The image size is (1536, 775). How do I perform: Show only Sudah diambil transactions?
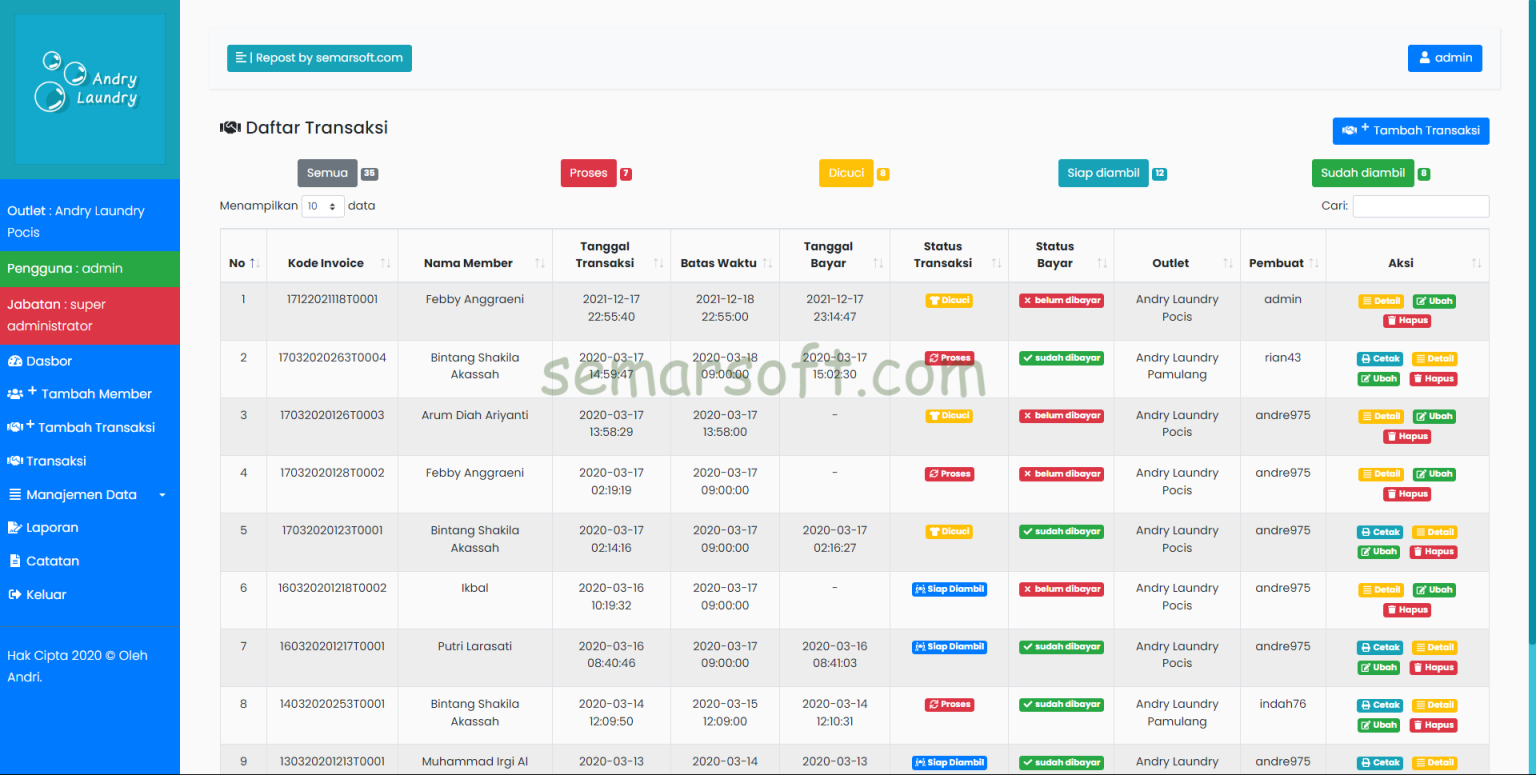(x=1363, y=173)
